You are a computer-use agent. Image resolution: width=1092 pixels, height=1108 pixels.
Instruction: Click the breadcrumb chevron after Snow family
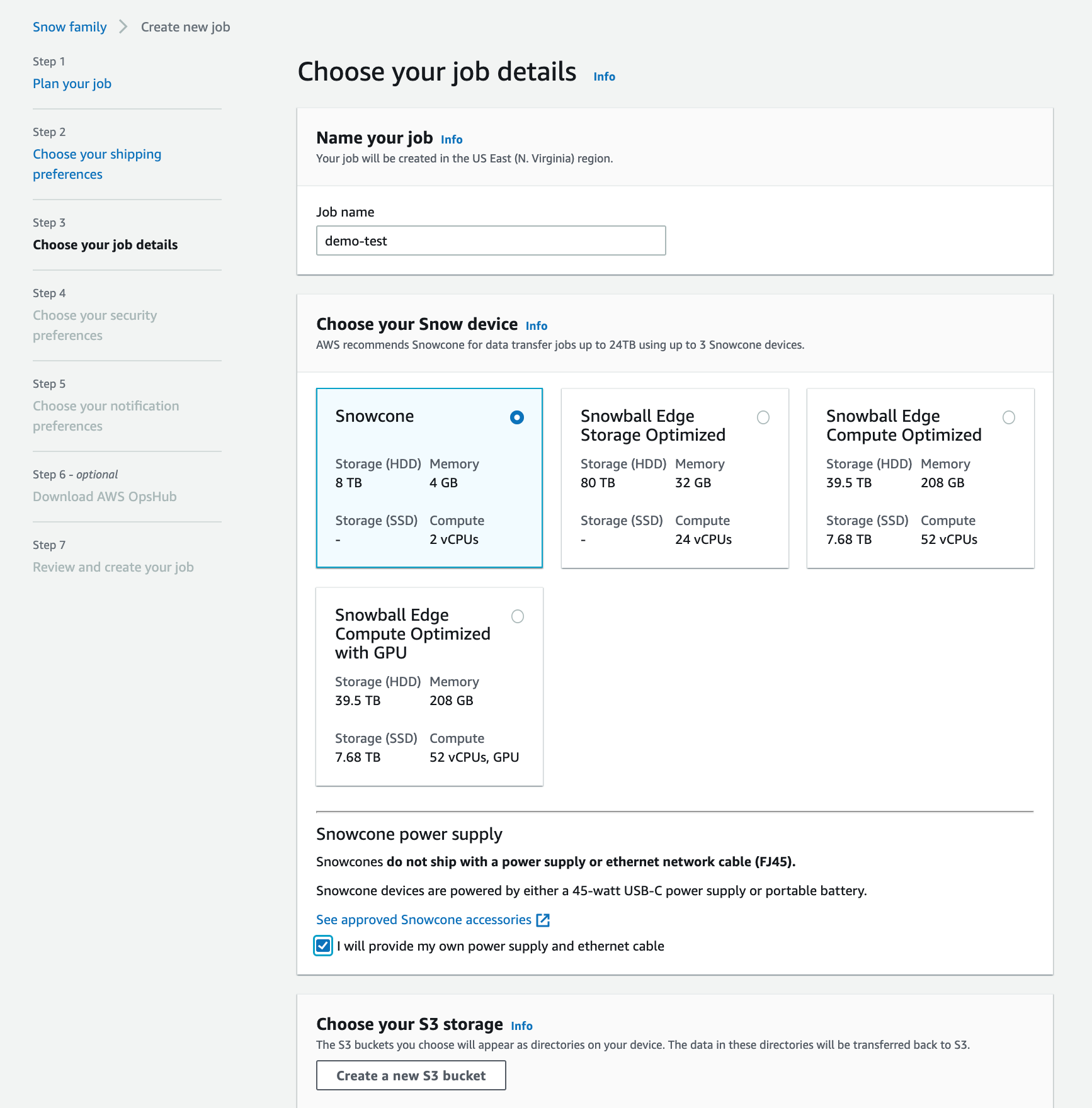point(123,27)
